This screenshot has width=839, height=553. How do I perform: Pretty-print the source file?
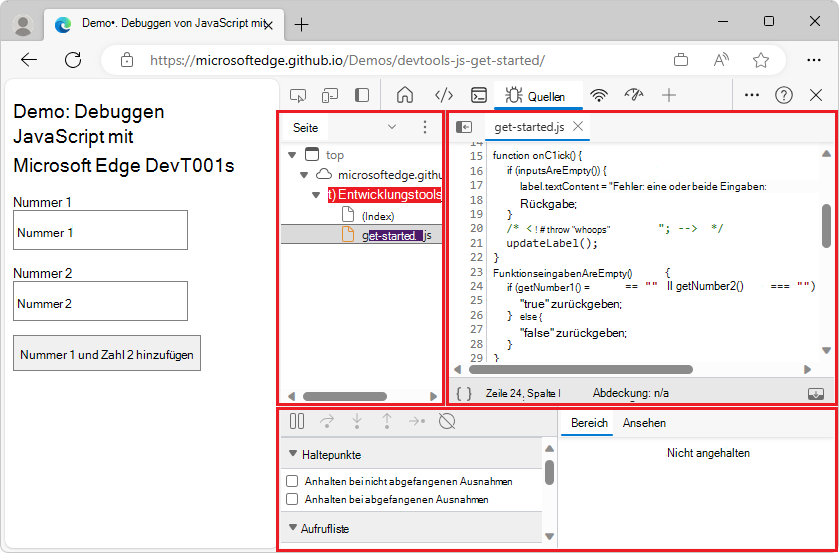[464, 393]
